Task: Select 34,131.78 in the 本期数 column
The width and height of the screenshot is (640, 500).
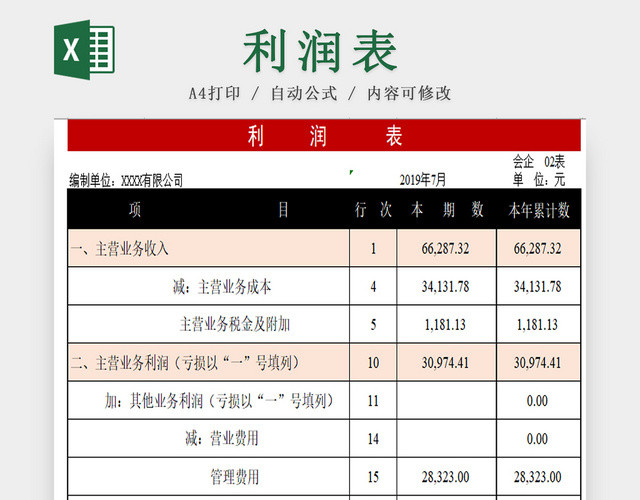Action: coord(445,287)
